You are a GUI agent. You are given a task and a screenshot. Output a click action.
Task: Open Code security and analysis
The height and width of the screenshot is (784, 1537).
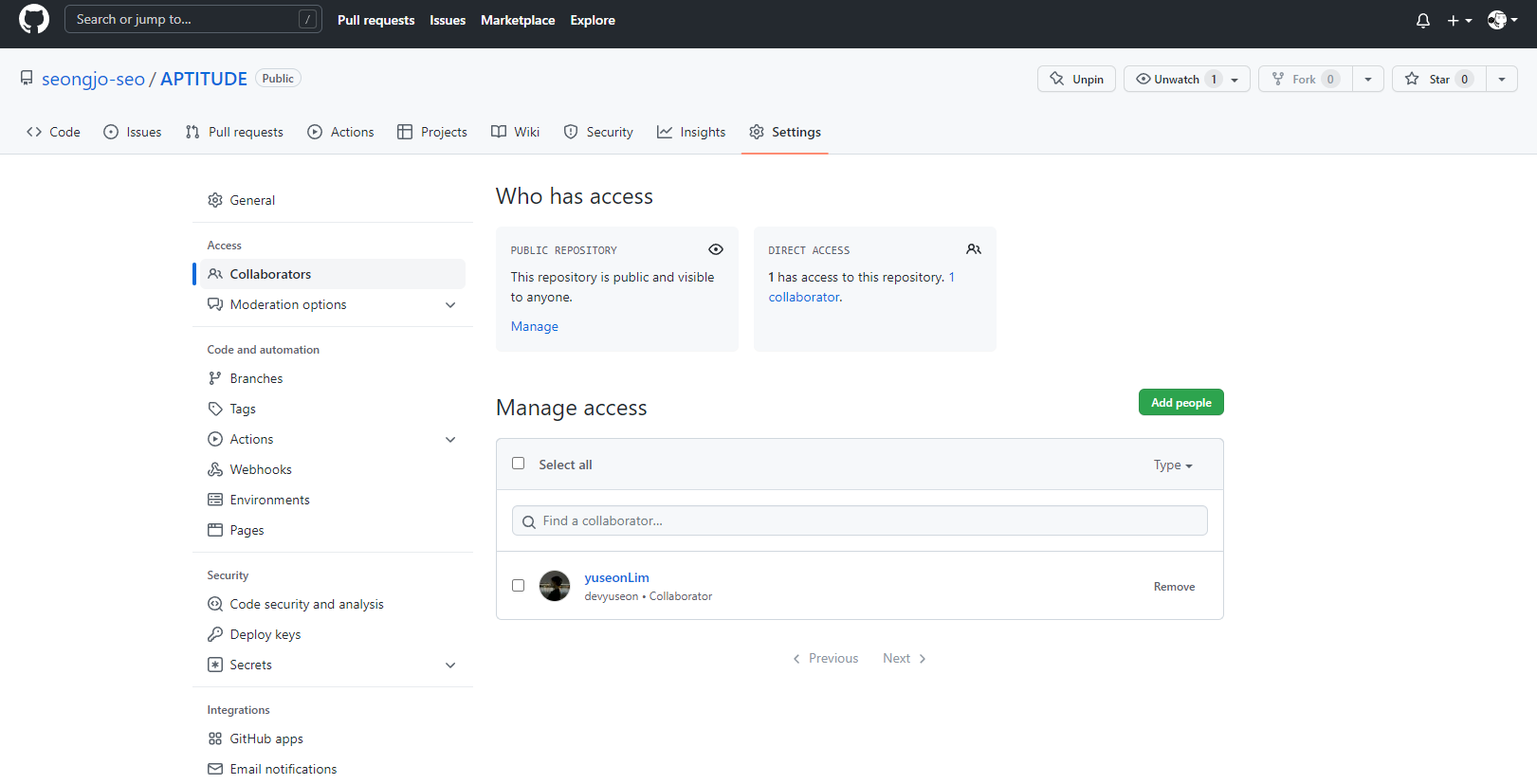[x=333, y=604]
